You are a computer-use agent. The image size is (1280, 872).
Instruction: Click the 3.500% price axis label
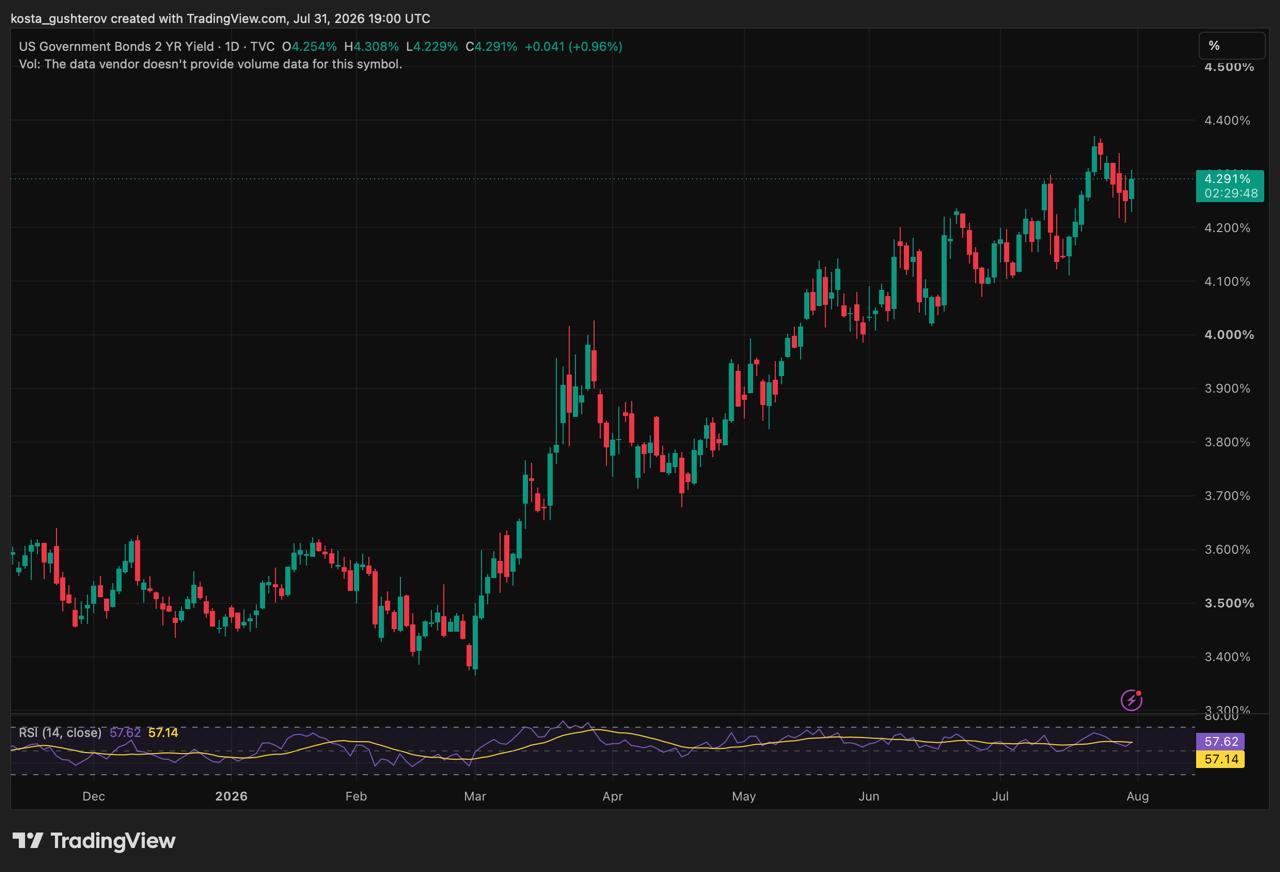(x=1229, y=604)
